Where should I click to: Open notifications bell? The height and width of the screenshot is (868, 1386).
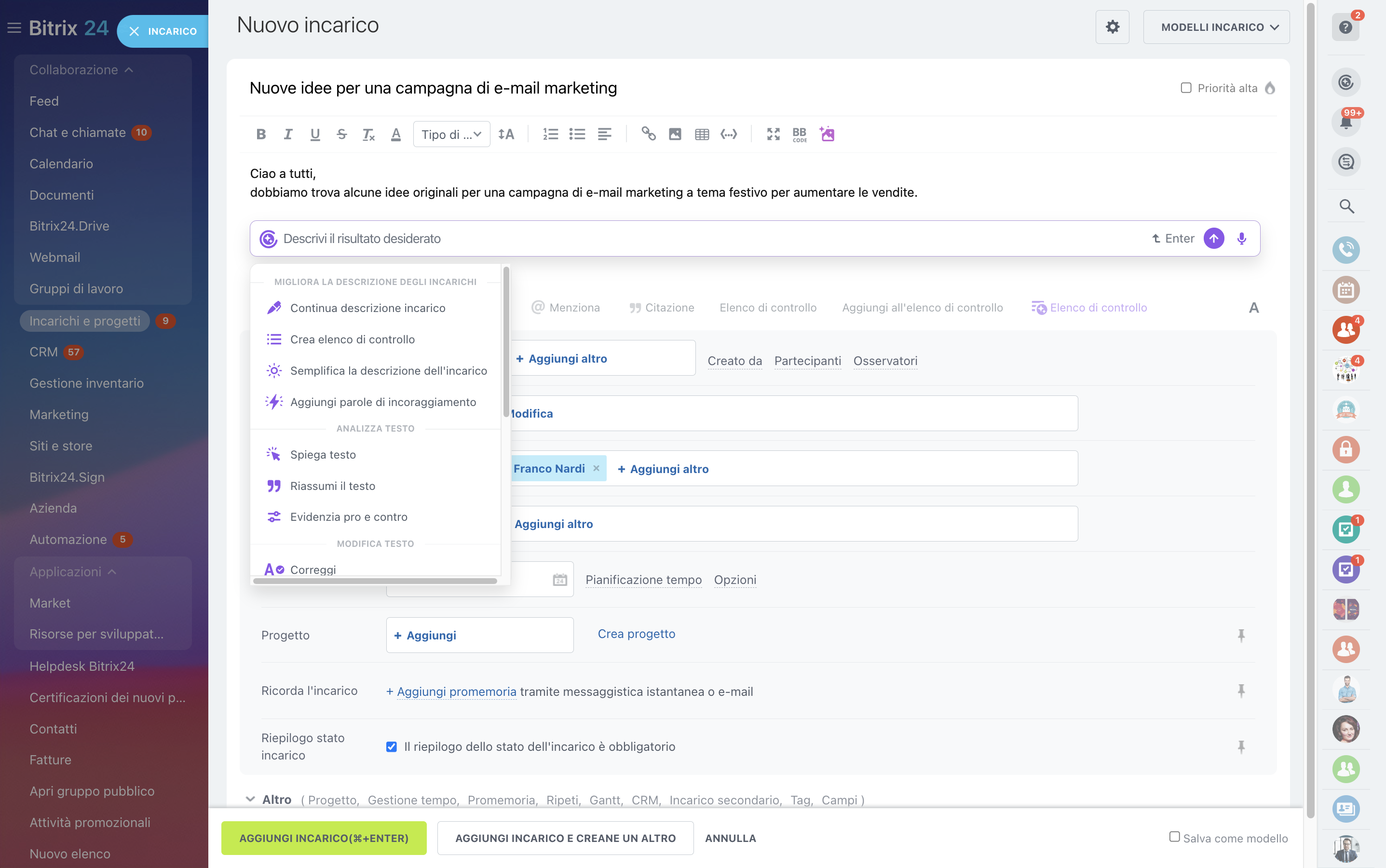click(x=1345, y=122)
